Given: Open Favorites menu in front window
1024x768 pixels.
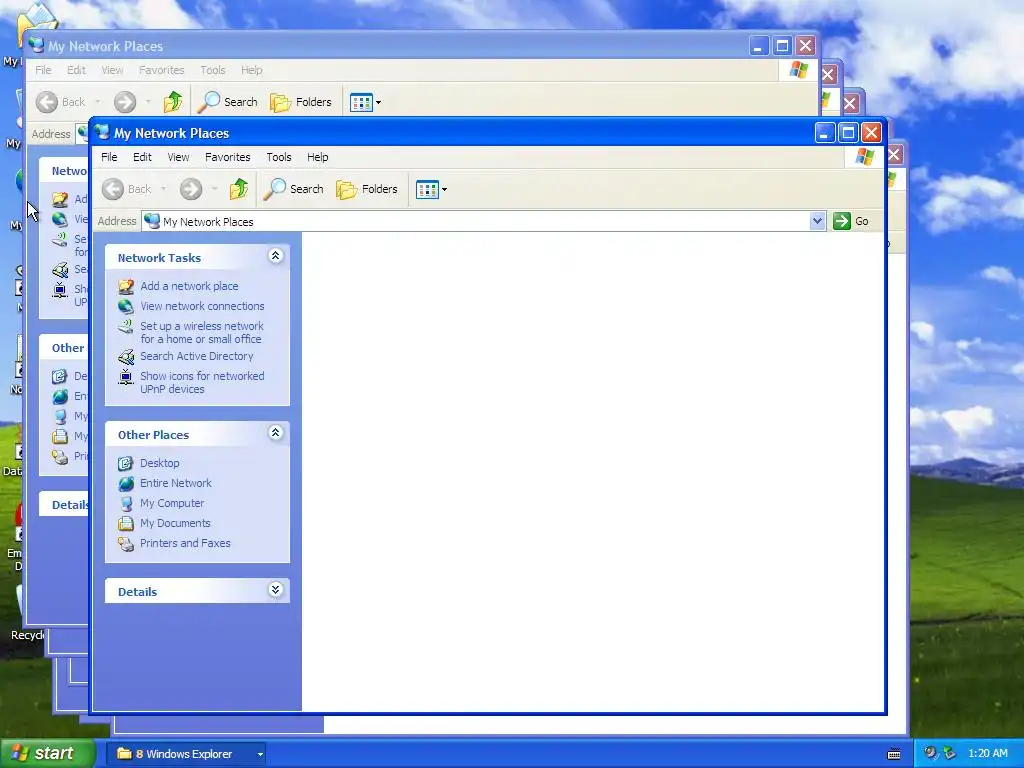Looking at the screenshot, I should click(x=227, y=157).
